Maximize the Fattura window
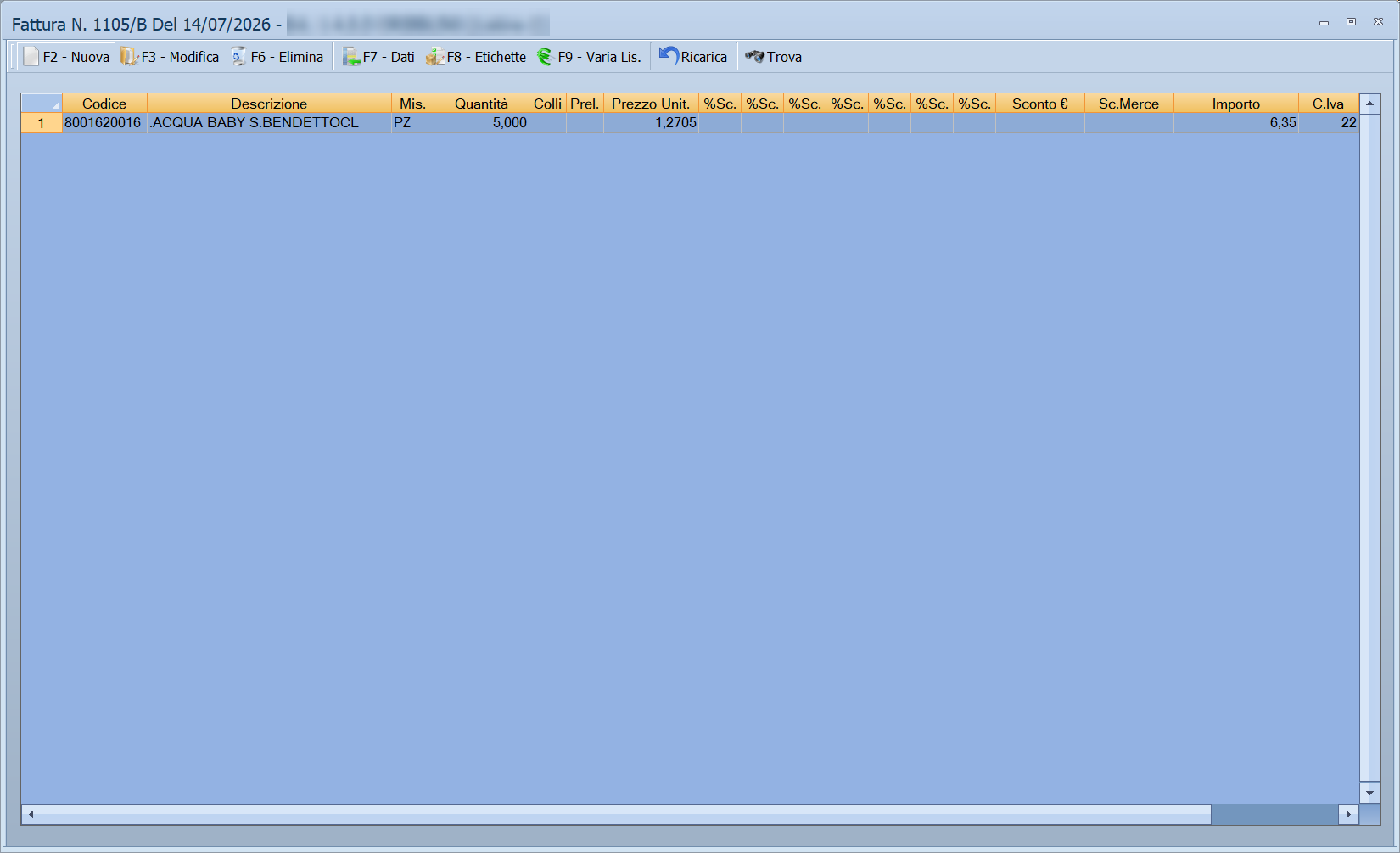 pyautogui.click(x=1351, y=22)
